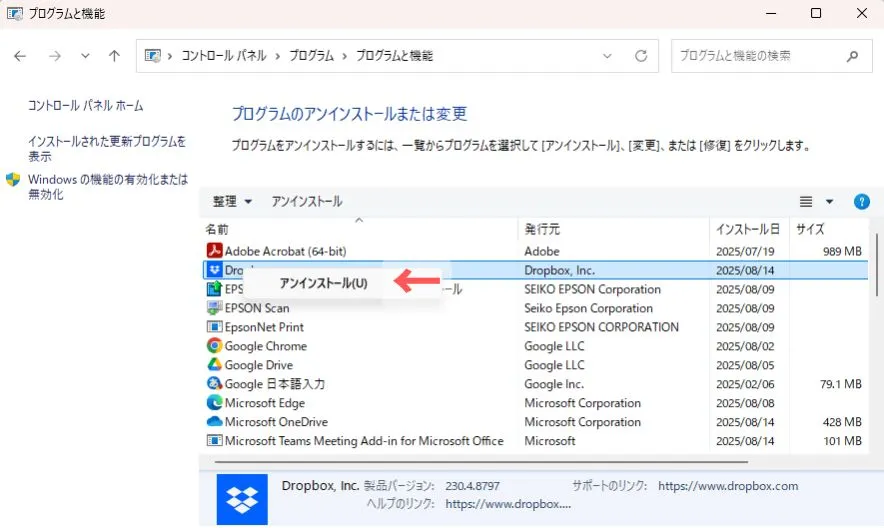Viewport: 884px width, 528px height.
Task: Click the EpsonNet Print program icon
Action: coord(214,327)
